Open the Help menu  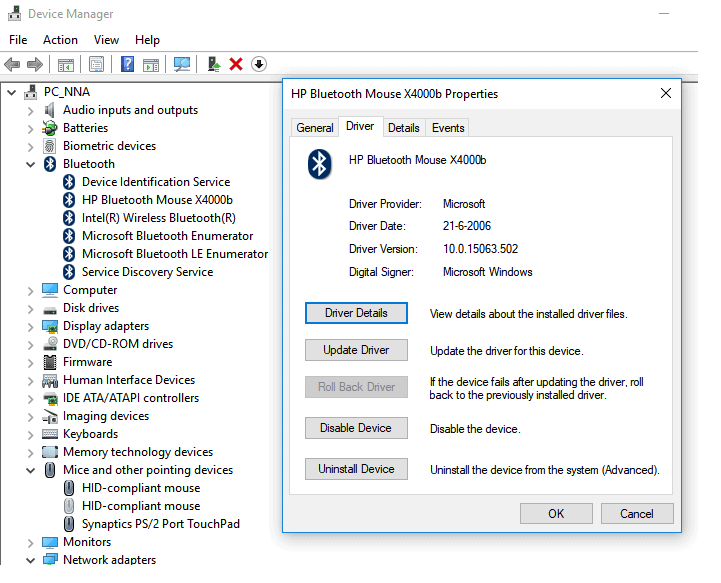click(147, 40)
